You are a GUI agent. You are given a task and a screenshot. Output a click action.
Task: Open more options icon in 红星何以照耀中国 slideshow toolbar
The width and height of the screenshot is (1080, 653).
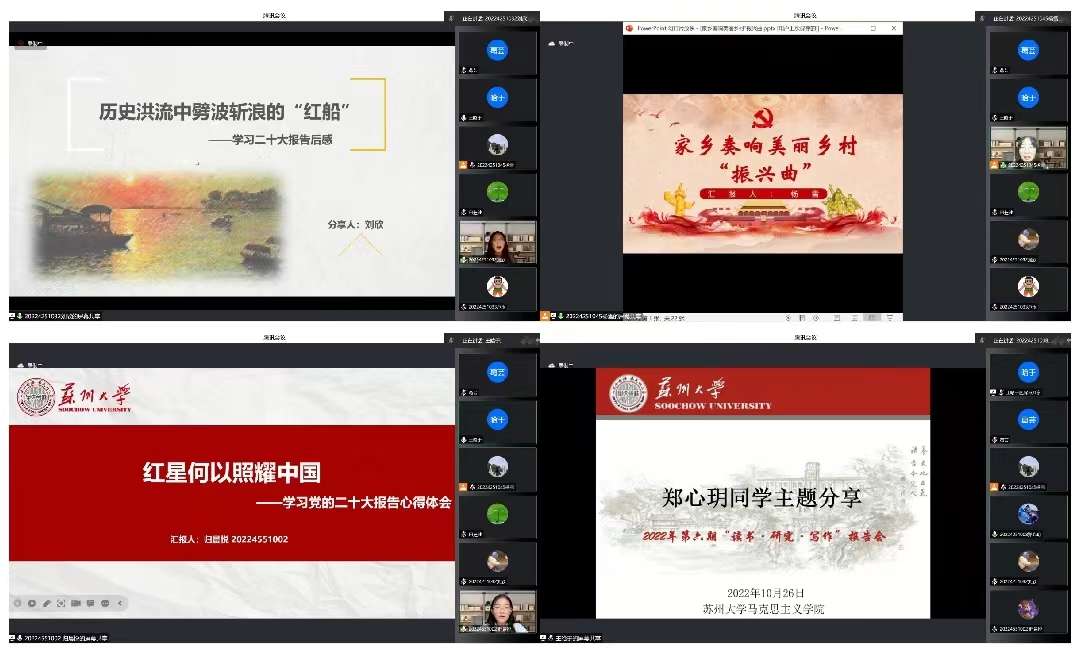click(105, 603)
